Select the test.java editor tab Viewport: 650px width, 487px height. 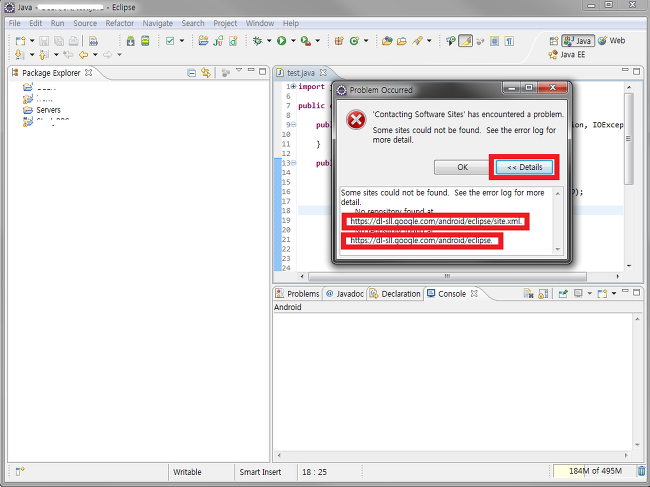[301, 73]
